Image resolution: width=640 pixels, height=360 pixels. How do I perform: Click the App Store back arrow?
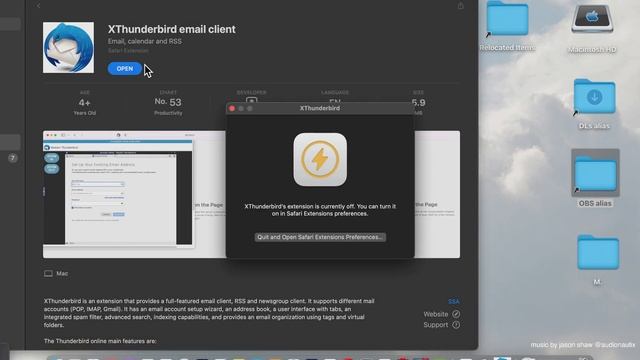pos(38,6)
